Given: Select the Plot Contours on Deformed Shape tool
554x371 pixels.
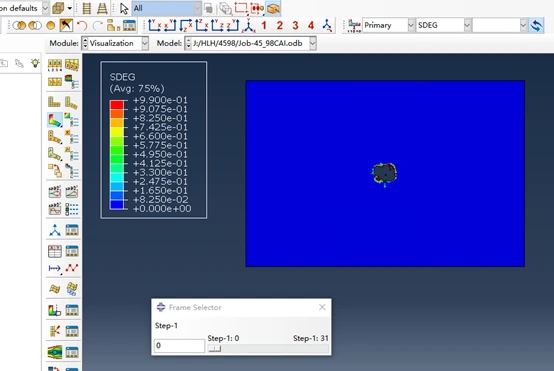Looking at the screenshot, I should tap(54, 120).
